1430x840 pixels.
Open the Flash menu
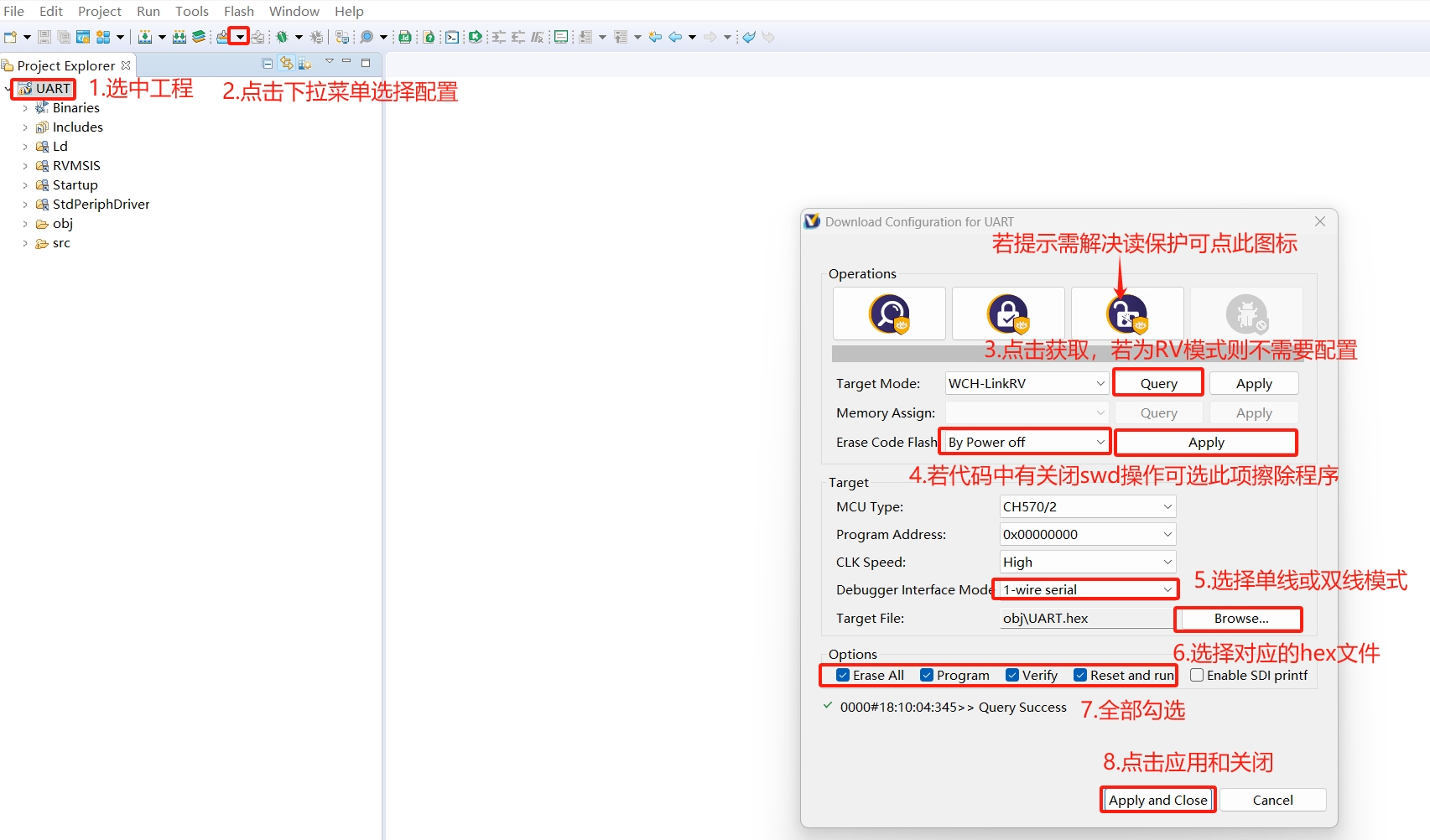tap(239, 11)
